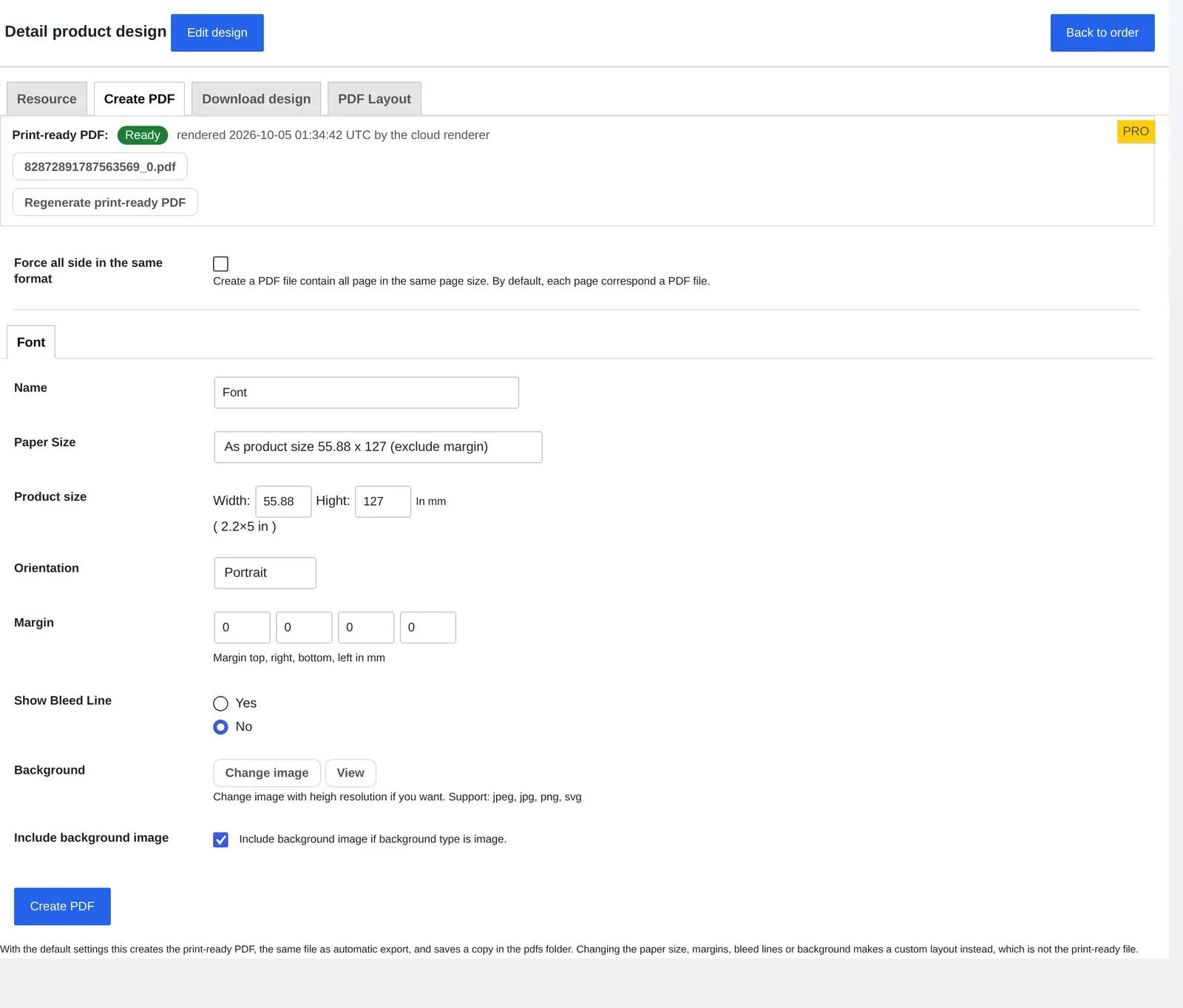This screenshot has width=1183, height=1008.
Task: Open the 82872891787563569_0.pdf file link
Action: (x=100, y=166)
